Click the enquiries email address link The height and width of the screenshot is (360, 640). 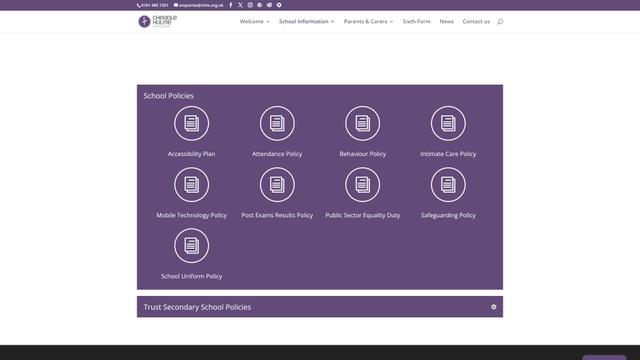pos(199,5)
